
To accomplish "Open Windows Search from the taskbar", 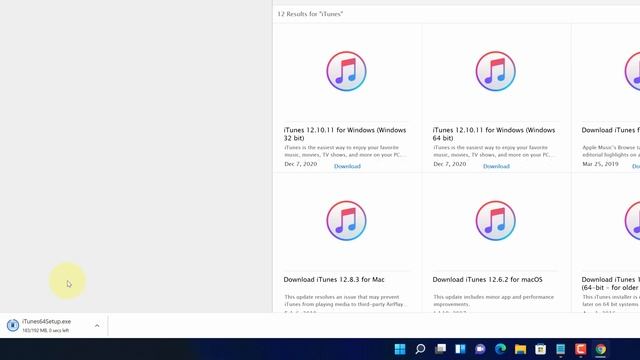I will (x=420, y=349).
